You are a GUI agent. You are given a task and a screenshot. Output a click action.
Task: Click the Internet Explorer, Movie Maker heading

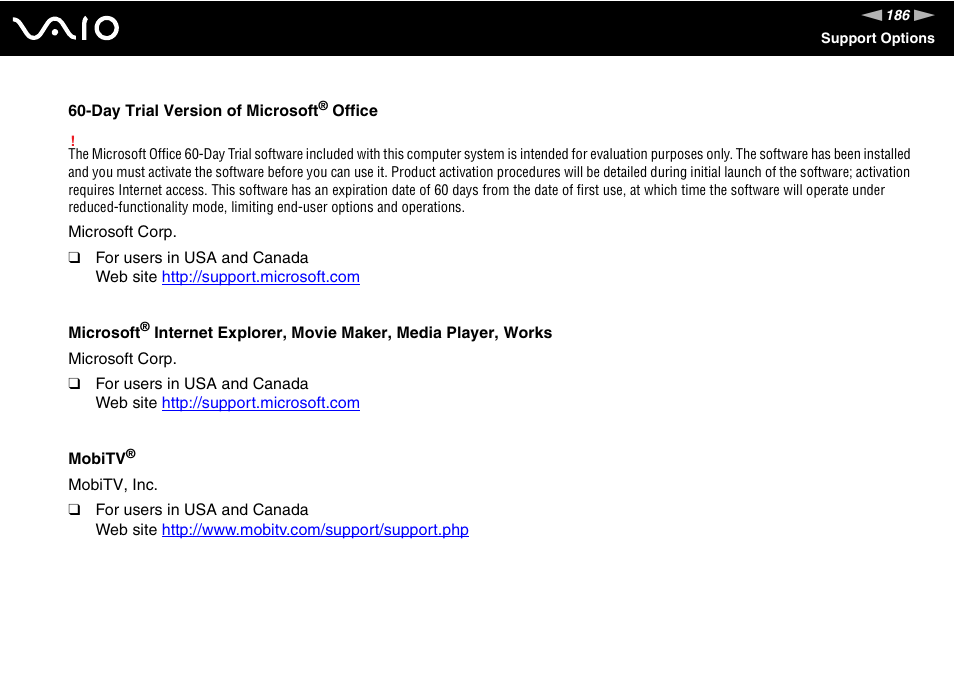tap(310, 332)
